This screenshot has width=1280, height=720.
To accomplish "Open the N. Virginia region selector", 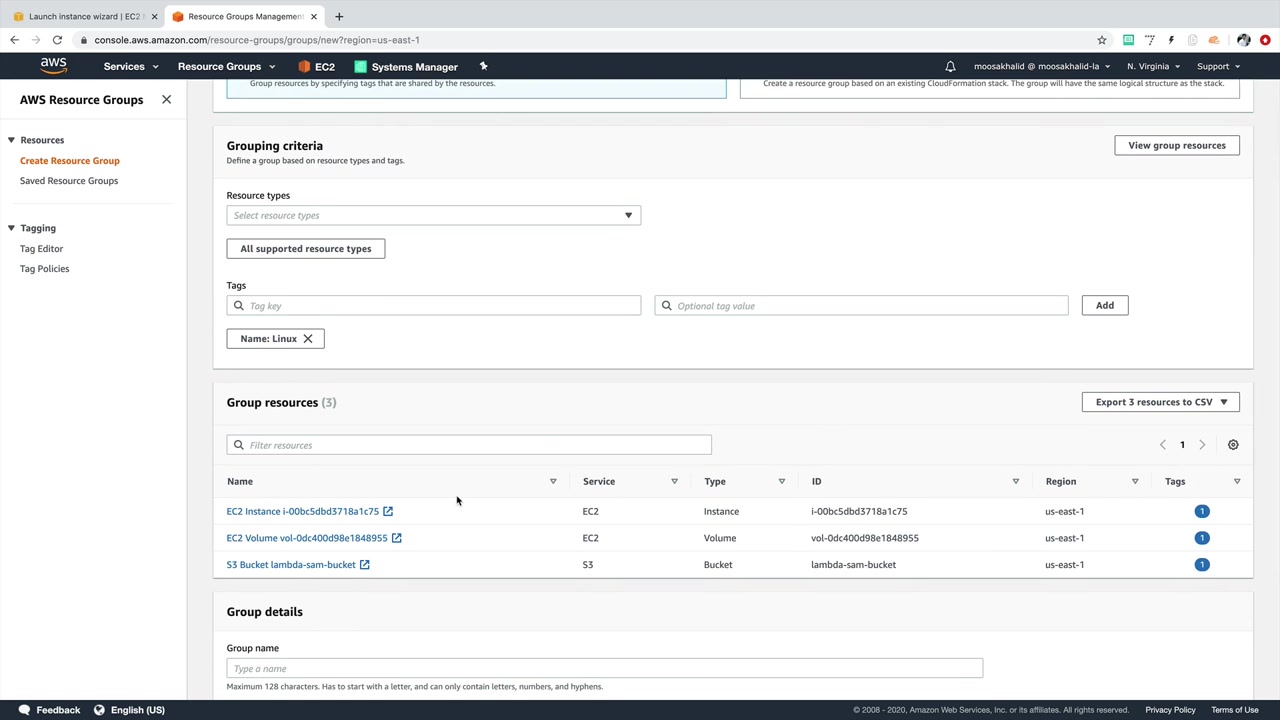I will pos(1153,67).
